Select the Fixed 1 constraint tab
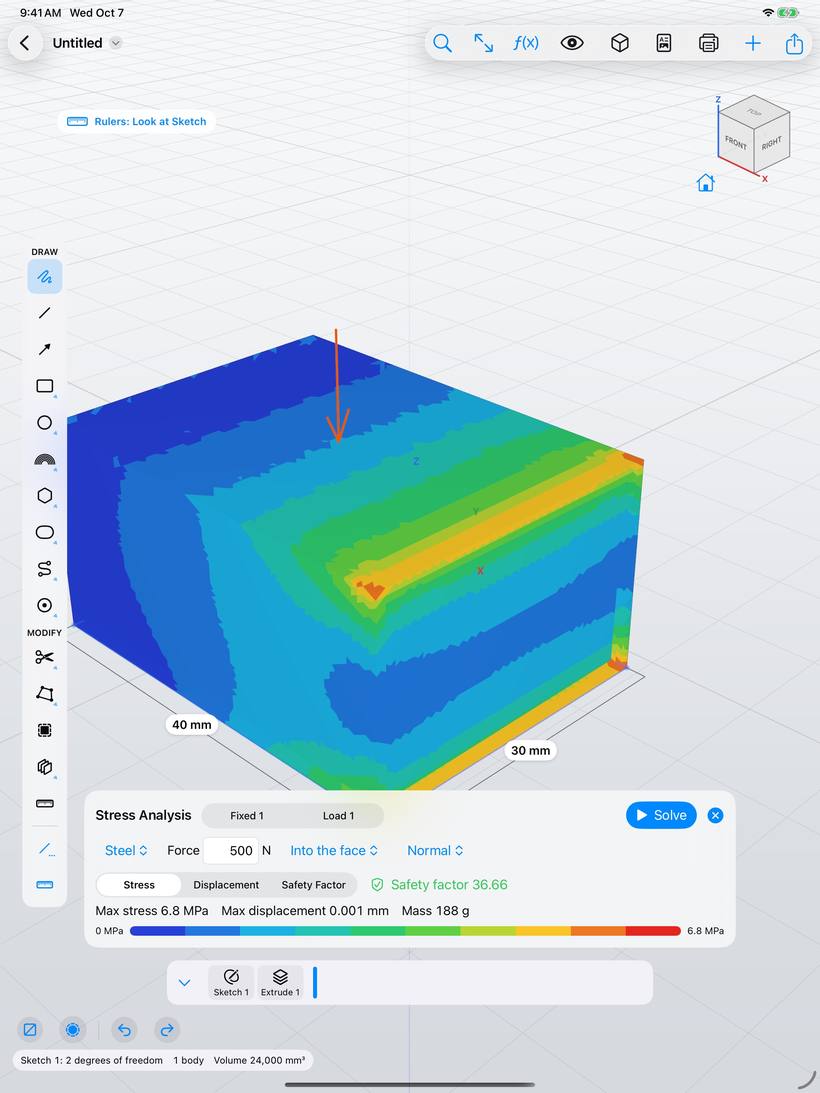This screenshot has width=820, height=1093. 247,816
